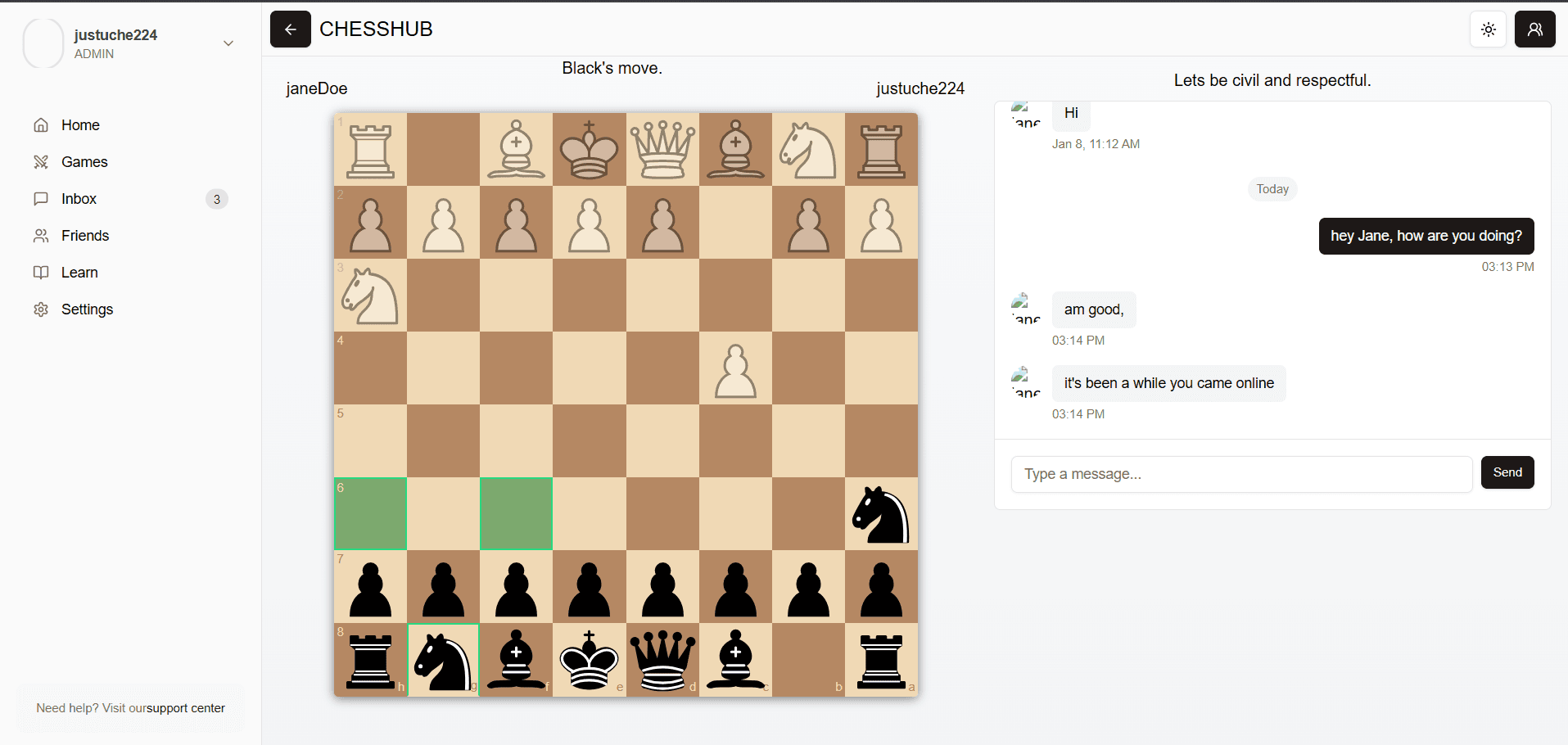The height and width of the screenshot is (745, 1568).
Task: Open the user profile icon button
Action: click(x=1534, y=29)
